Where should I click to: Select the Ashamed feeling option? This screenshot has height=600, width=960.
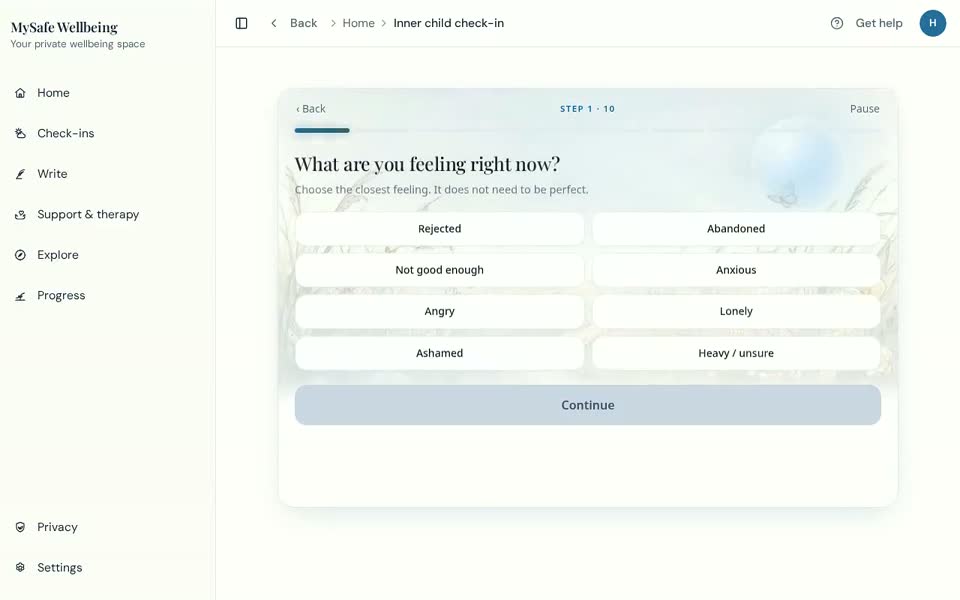tap(440, 353)
